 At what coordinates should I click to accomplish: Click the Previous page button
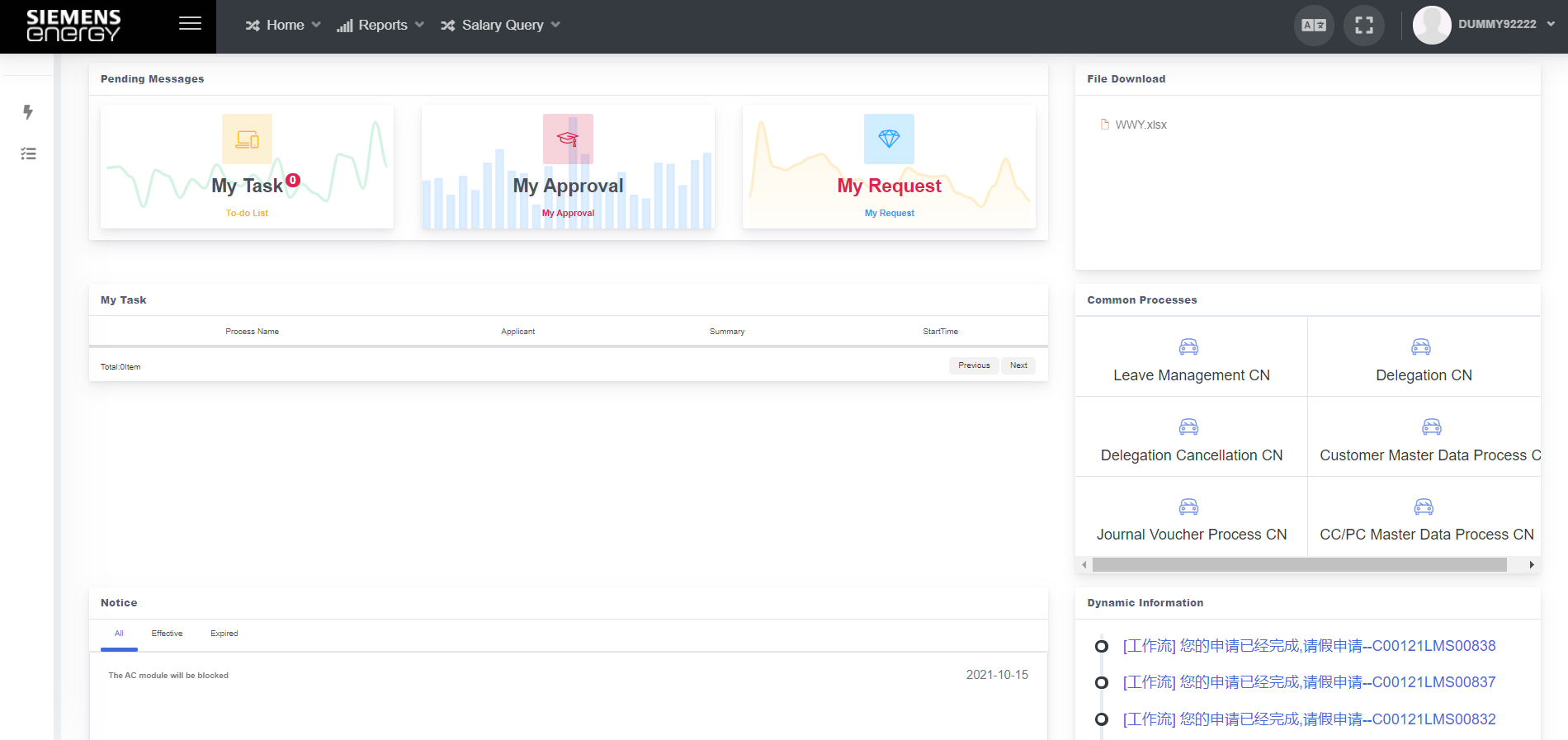click(974, 365)
